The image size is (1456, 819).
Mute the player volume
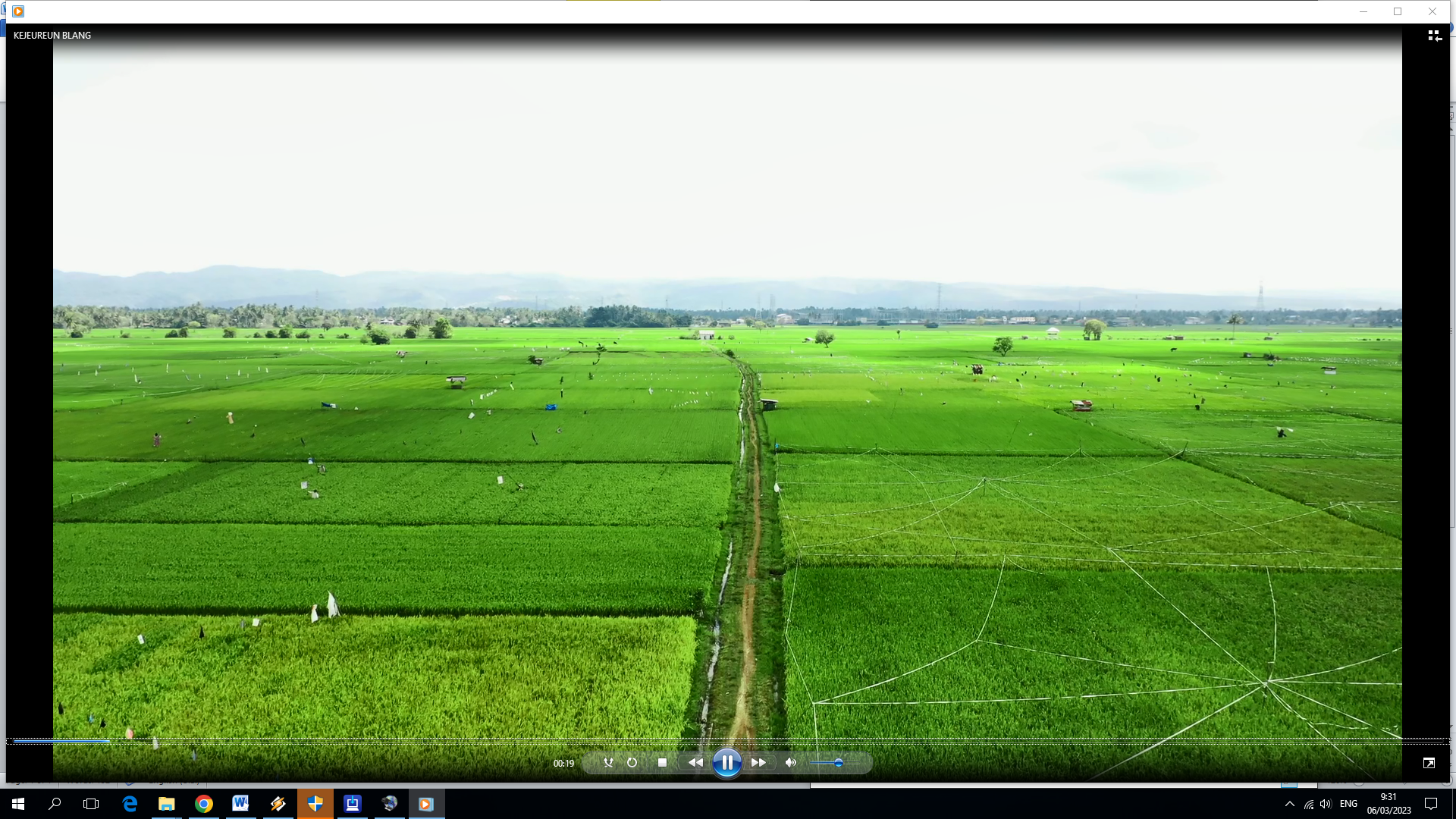[x=791, y=763]
